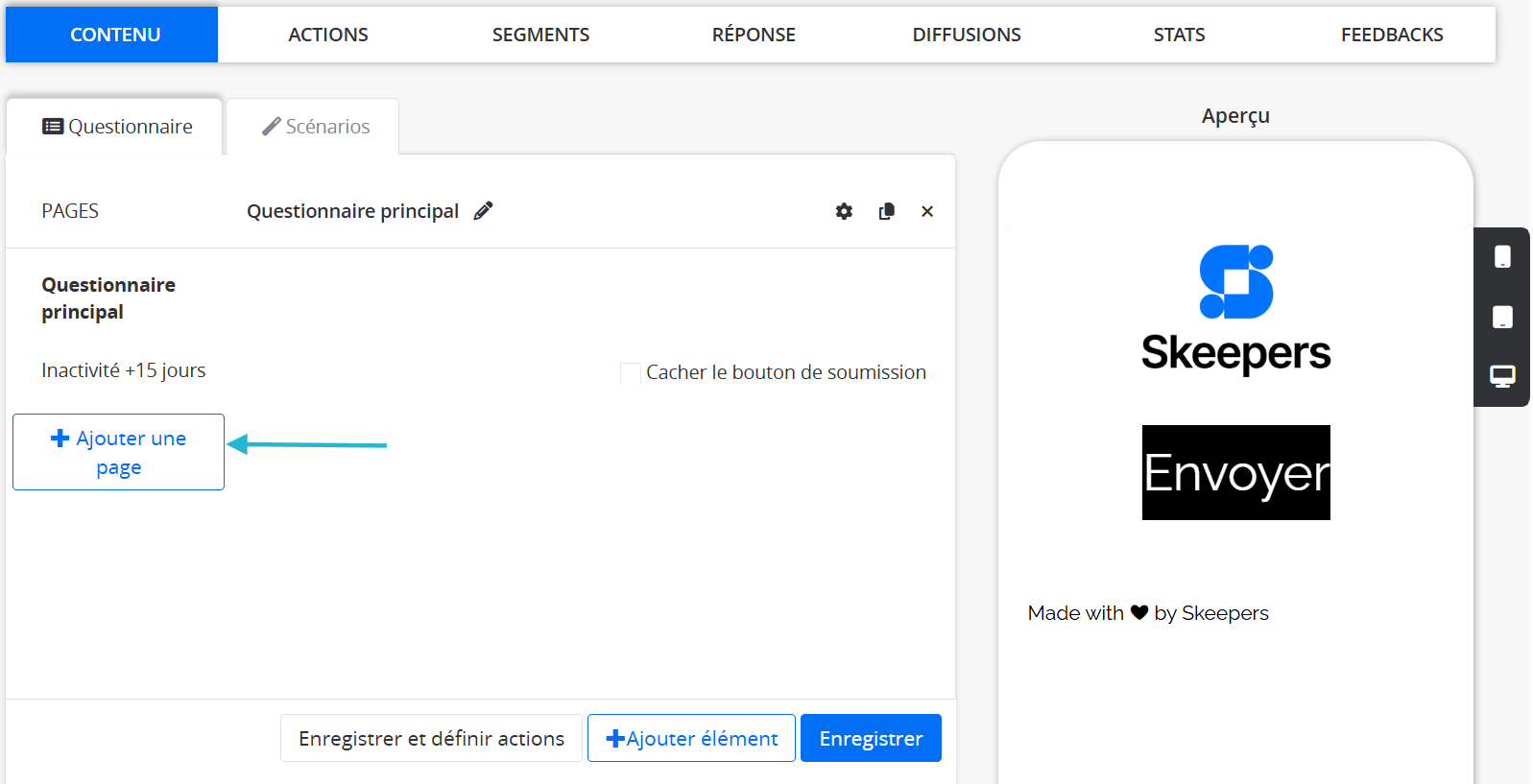Go to the ACTIONS tab
1533x784 pixels.
[328, 35]
